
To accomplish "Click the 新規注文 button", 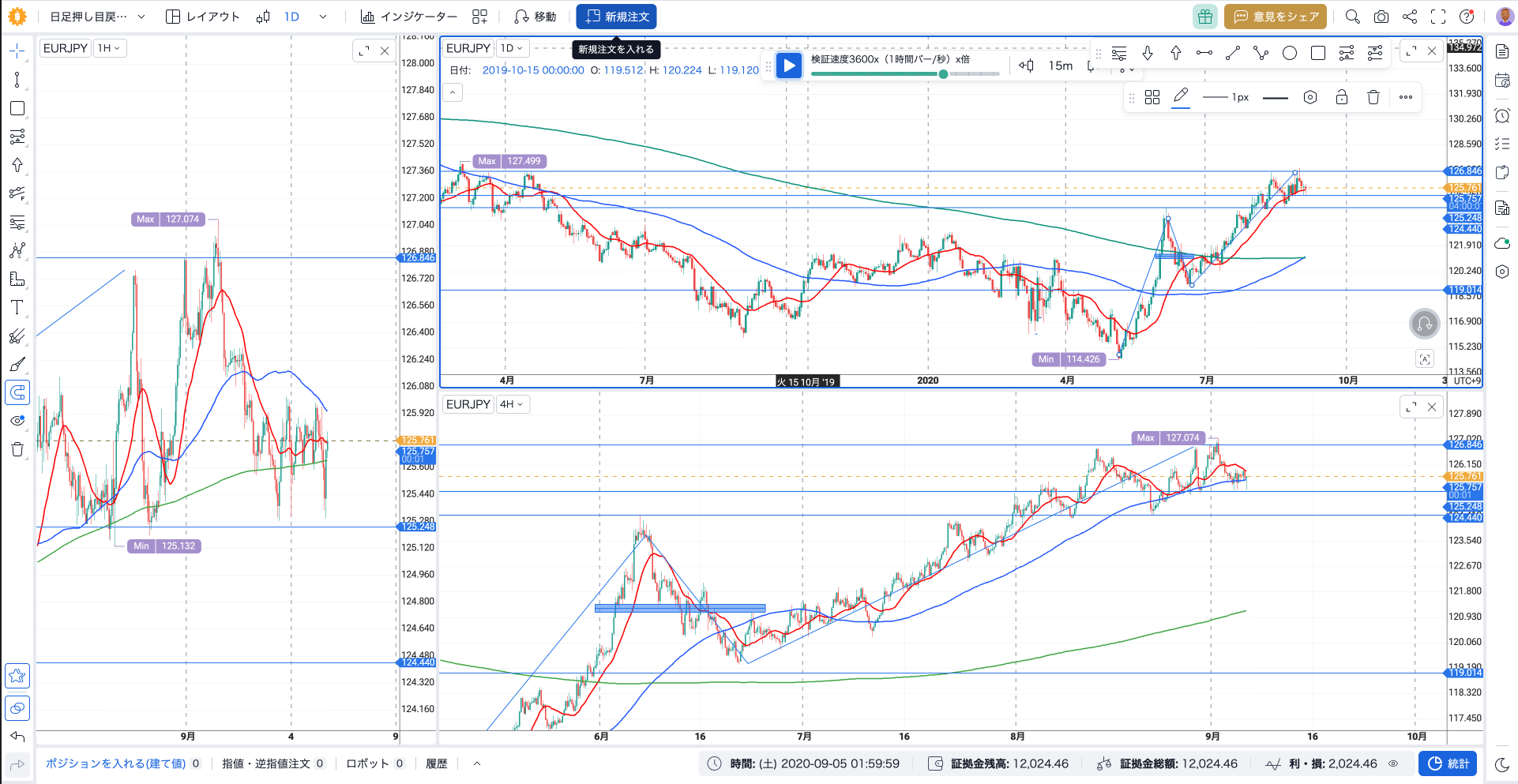I will click(616, 17).
